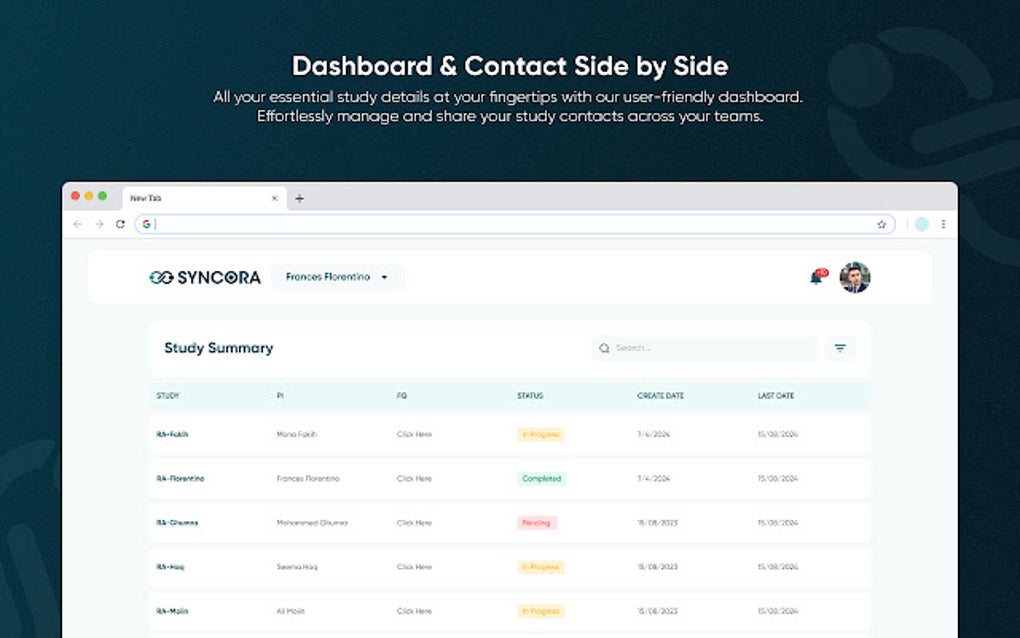
Task: Click create date in RA-Ghumra row
Action: [657, 523]
